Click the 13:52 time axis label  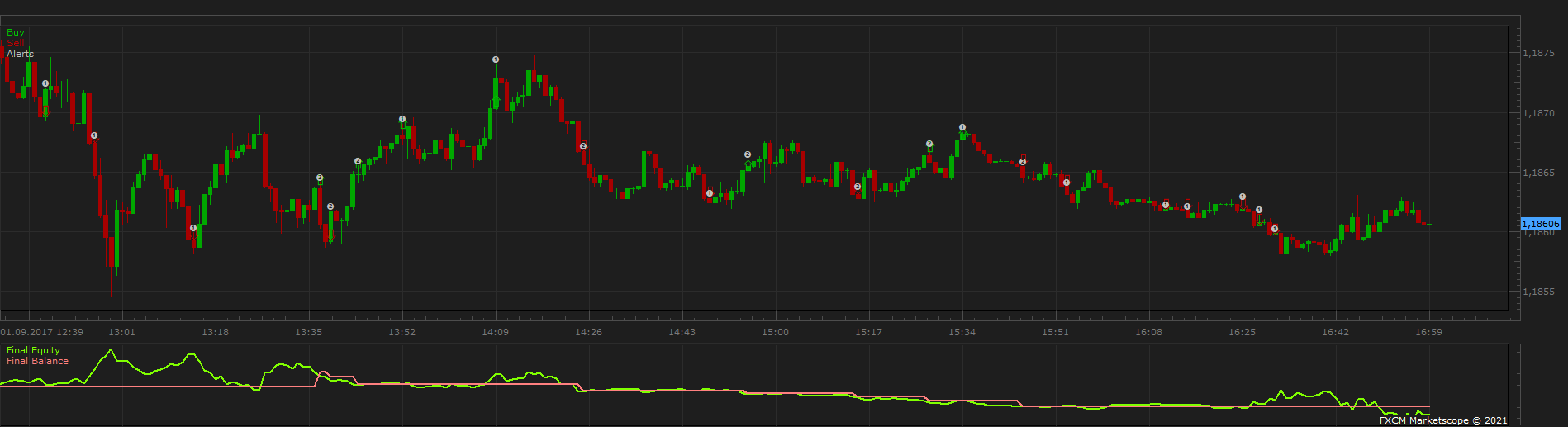coord(402,332)
